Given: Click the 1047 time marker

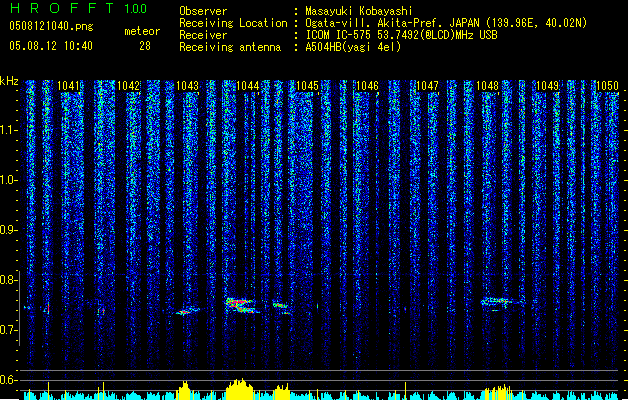Looking at the screenshot, I should coord(427,86).
